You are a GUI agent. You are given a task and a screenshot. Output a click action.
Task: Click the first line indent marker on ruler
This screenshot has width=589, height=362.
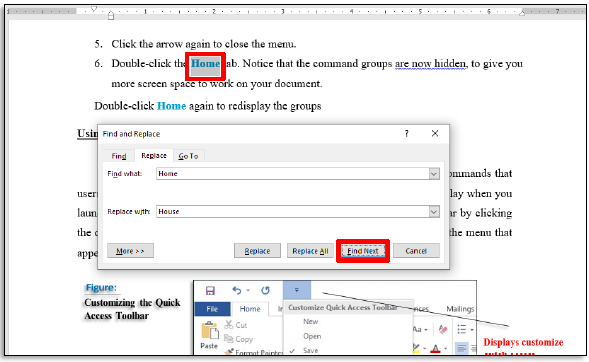coord(94,9)
